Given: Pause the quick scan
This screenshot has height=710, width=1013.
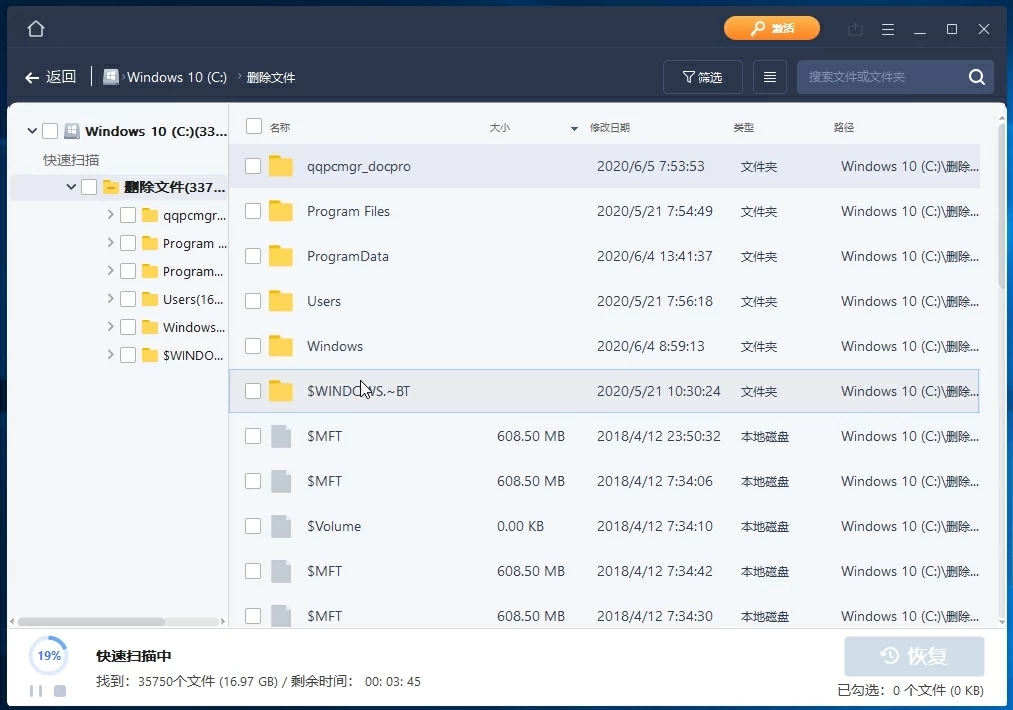Looking at the screenshot, I should [x=34, y=691].
